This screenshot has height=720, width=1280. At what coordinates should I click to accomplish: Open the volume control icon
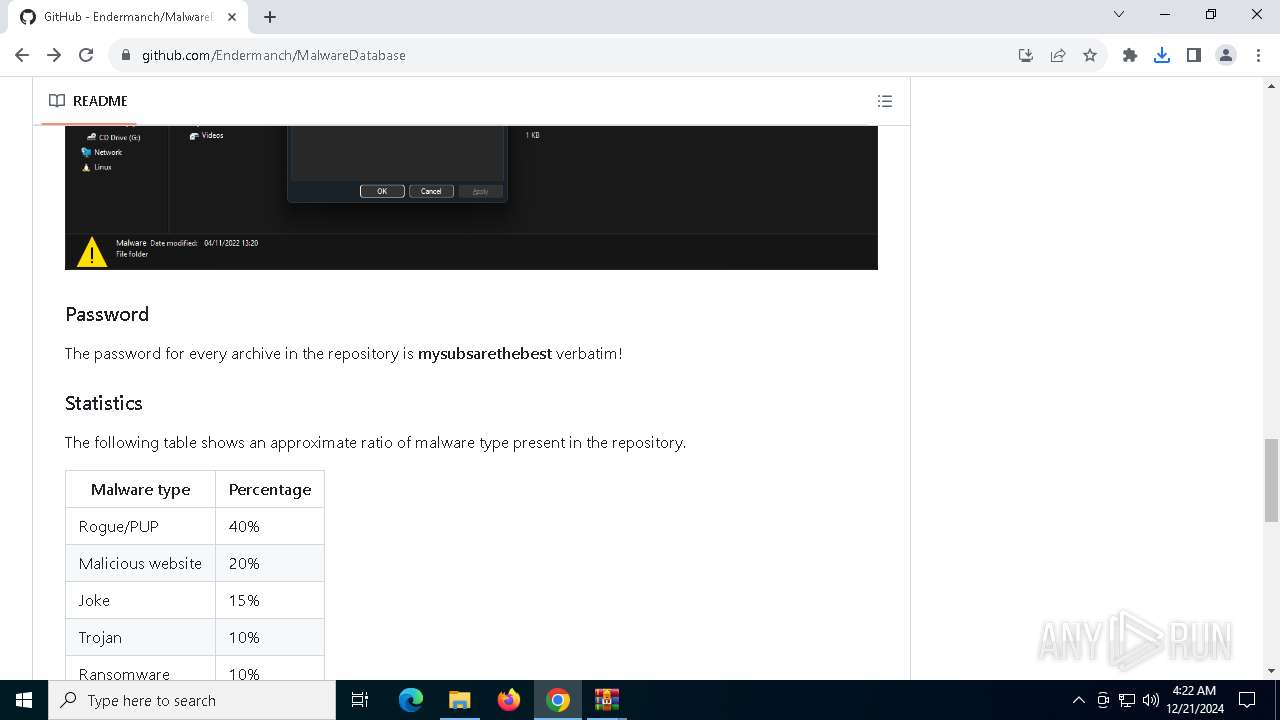click(x=1150, y=700)
